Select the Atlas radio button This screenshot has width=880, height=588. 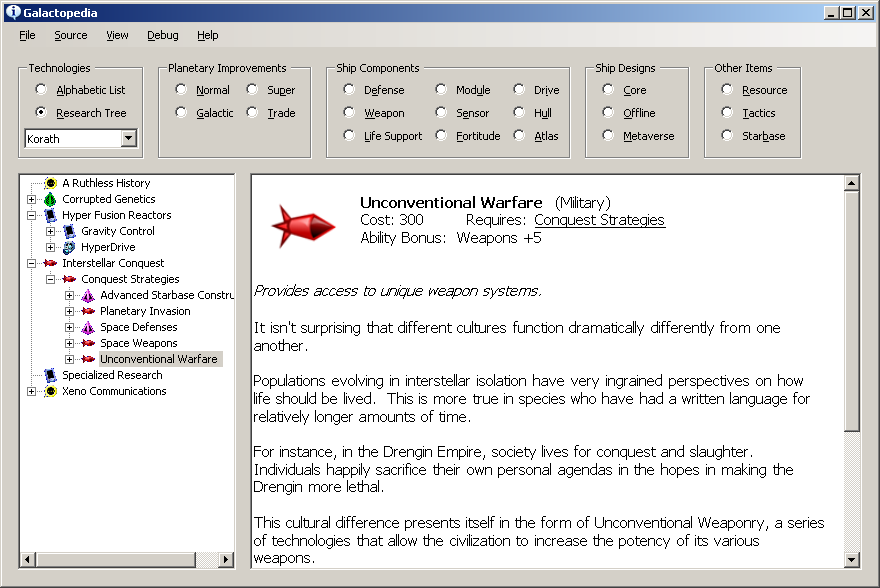(x=519, y=135)
